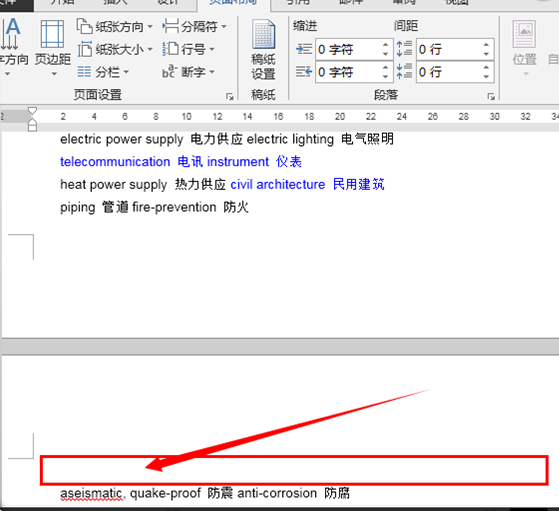The image size is (559, 511).
Task: Open 纸张大小 paper size options
Action: point(114,49)
